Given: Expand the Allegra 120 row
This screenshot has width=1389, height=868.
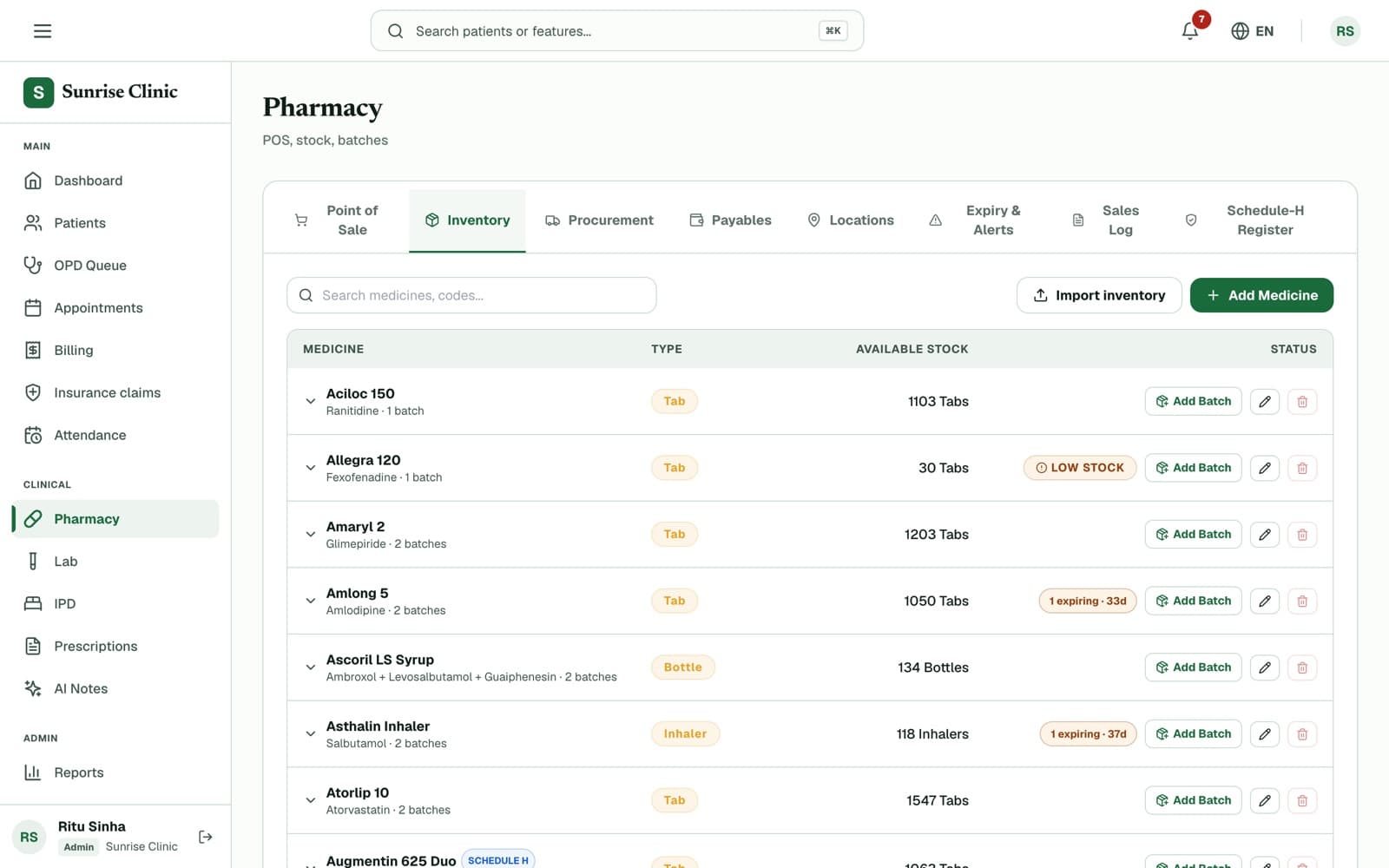Looking at the screenshot, I should tap(310, 468).
